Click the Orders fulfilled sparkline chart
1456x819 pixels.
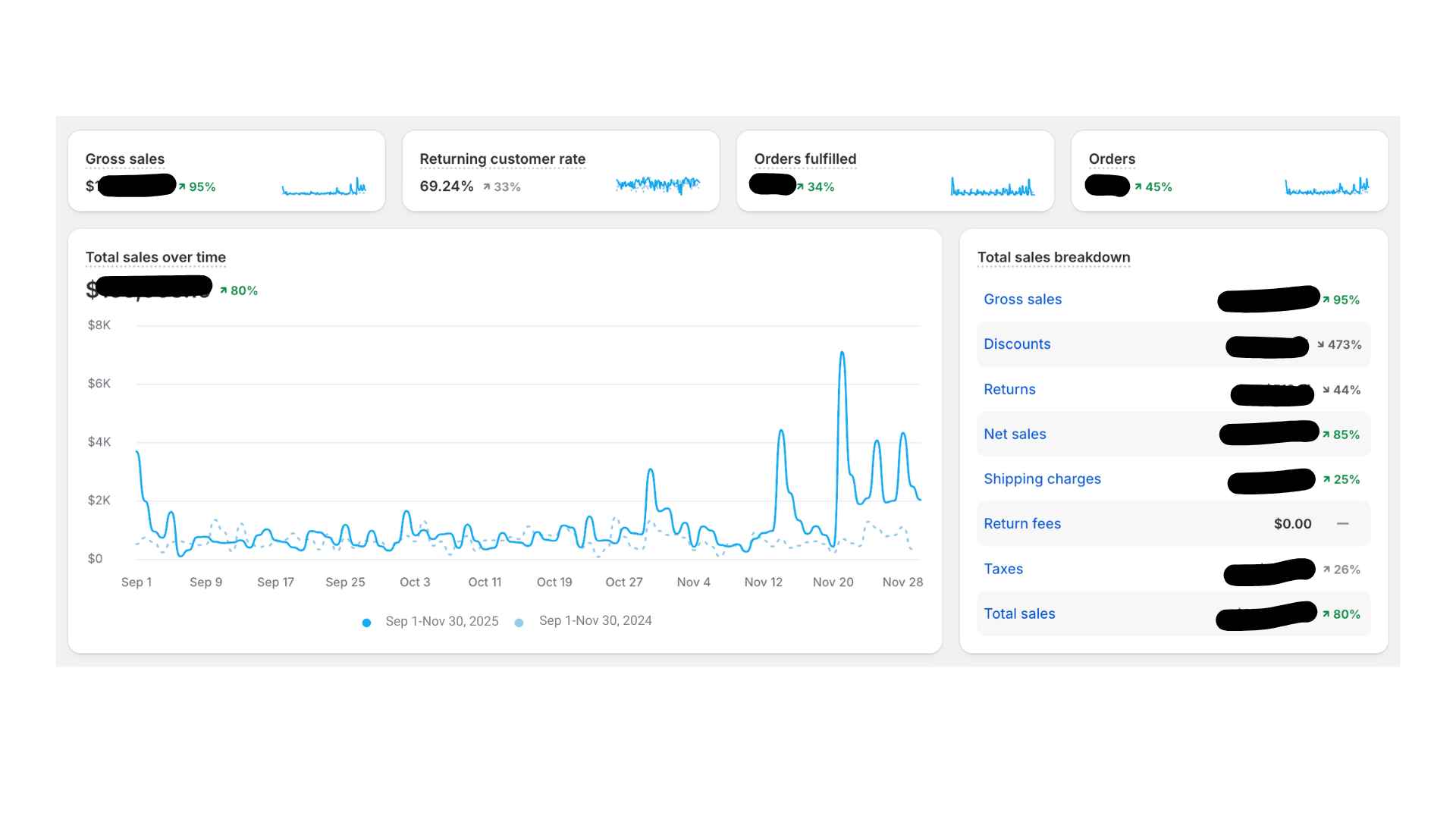992,187
